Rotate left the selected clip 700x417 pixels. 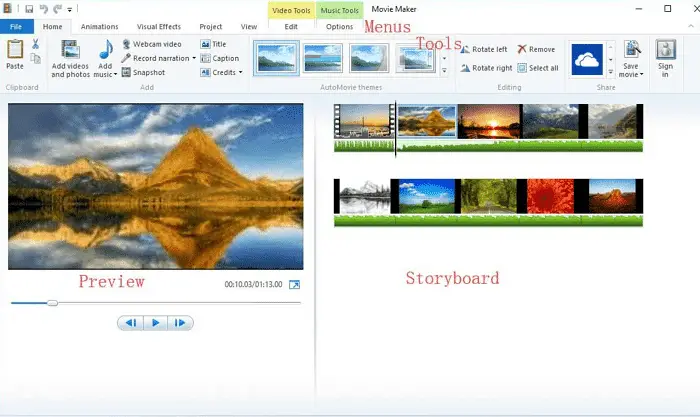coord(483,49)
